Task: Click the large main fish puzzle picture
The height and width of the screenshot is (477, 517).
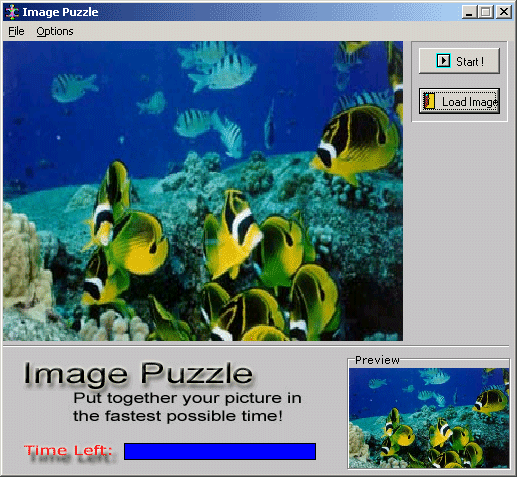Action: (203, 191)
